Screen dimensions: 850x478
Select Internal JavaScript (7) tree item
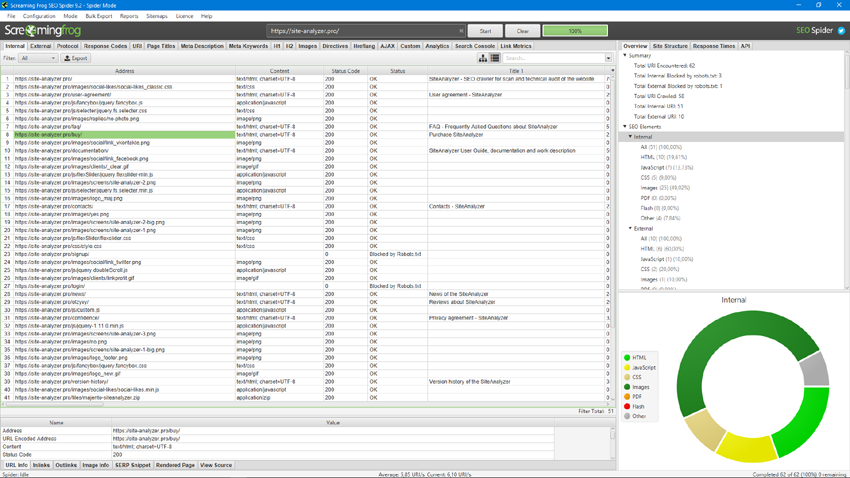667,167
